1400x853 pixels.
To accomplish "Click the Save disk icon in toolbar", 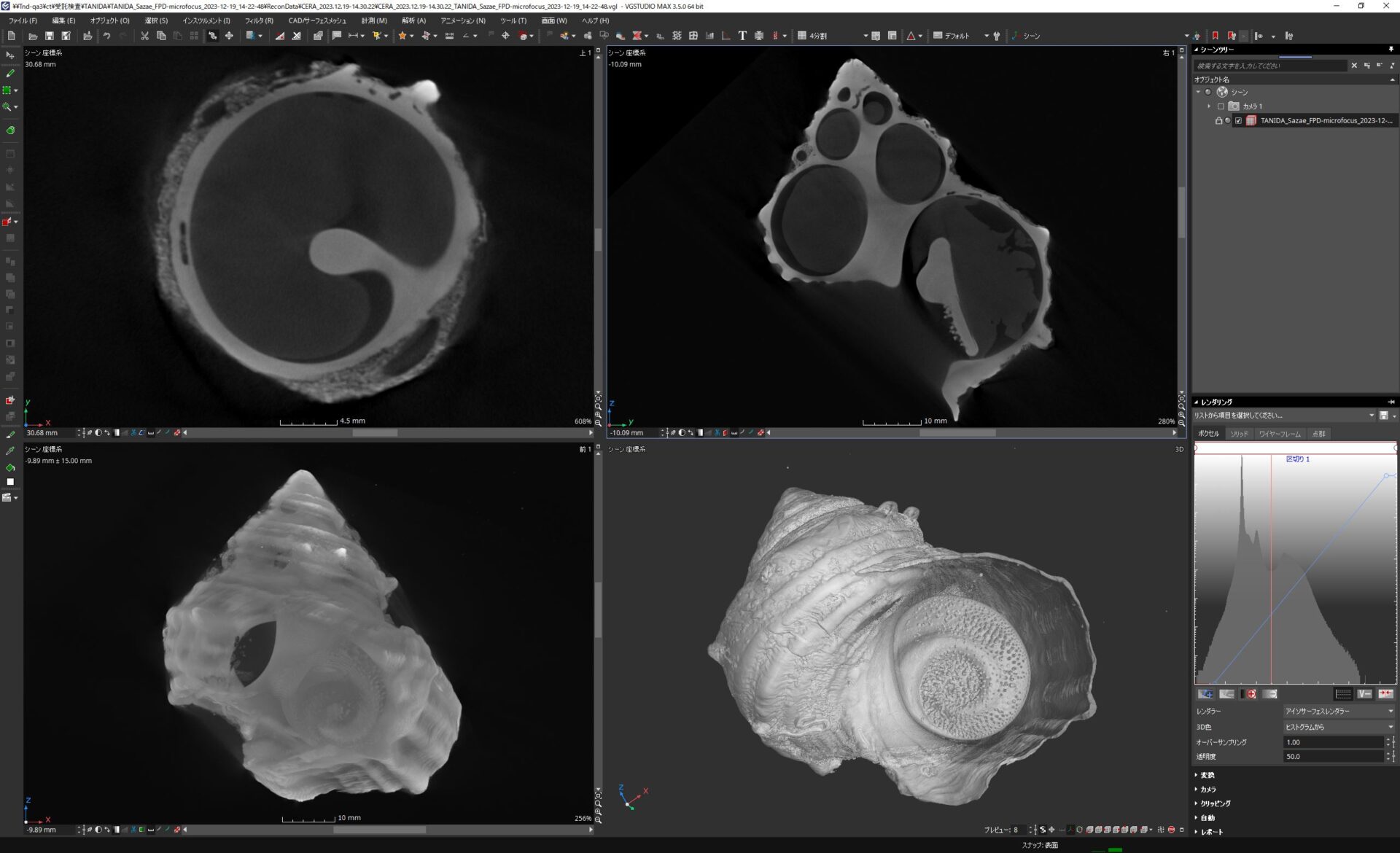I will click(50, 36).
